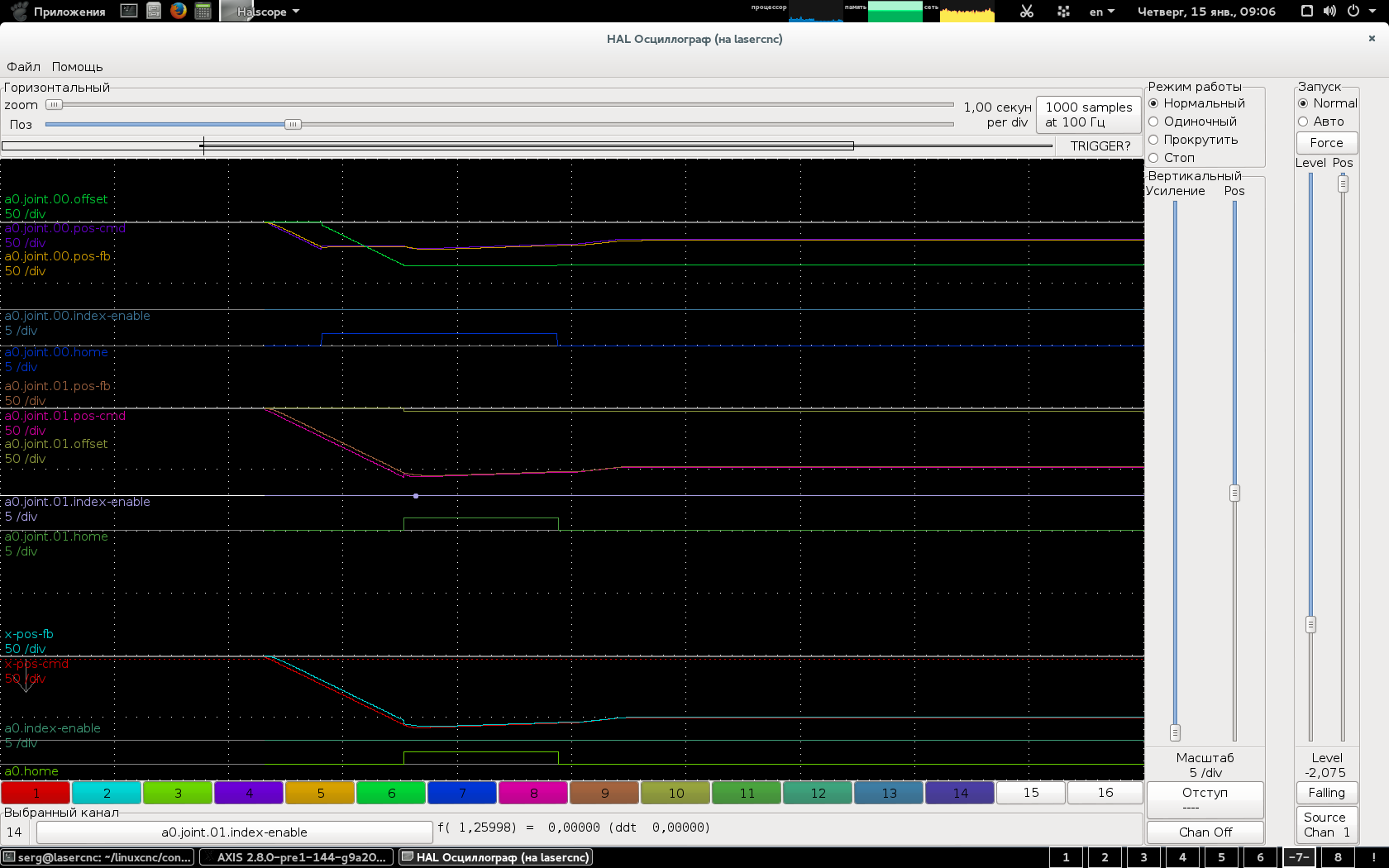Open the calculator icon in panel
This screenshot has height=868, width=1389.
(x=203, y=11)
